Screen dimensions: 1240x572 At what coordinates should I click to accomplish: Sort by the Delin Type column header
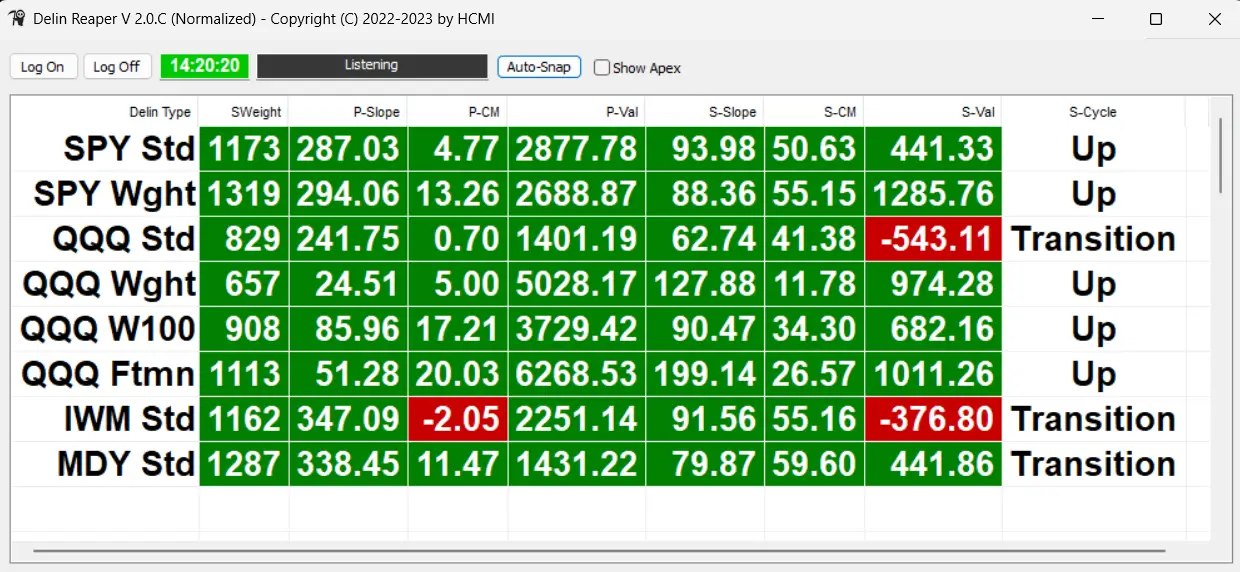(x=159, y=112)
